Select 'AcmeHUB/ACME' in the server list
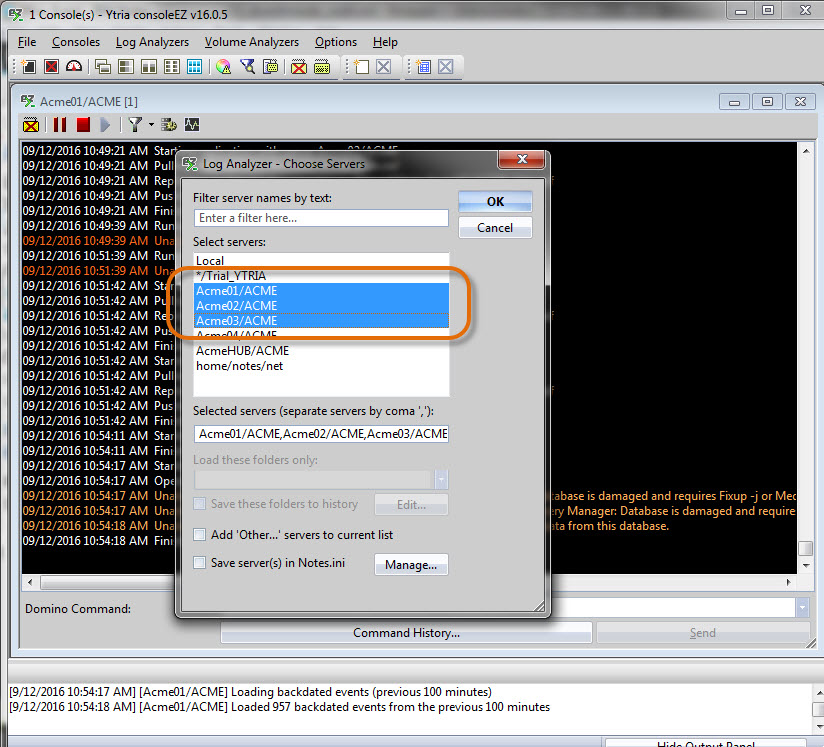Image resolution: width=824 pixels, height=747 pixels. 322,351
